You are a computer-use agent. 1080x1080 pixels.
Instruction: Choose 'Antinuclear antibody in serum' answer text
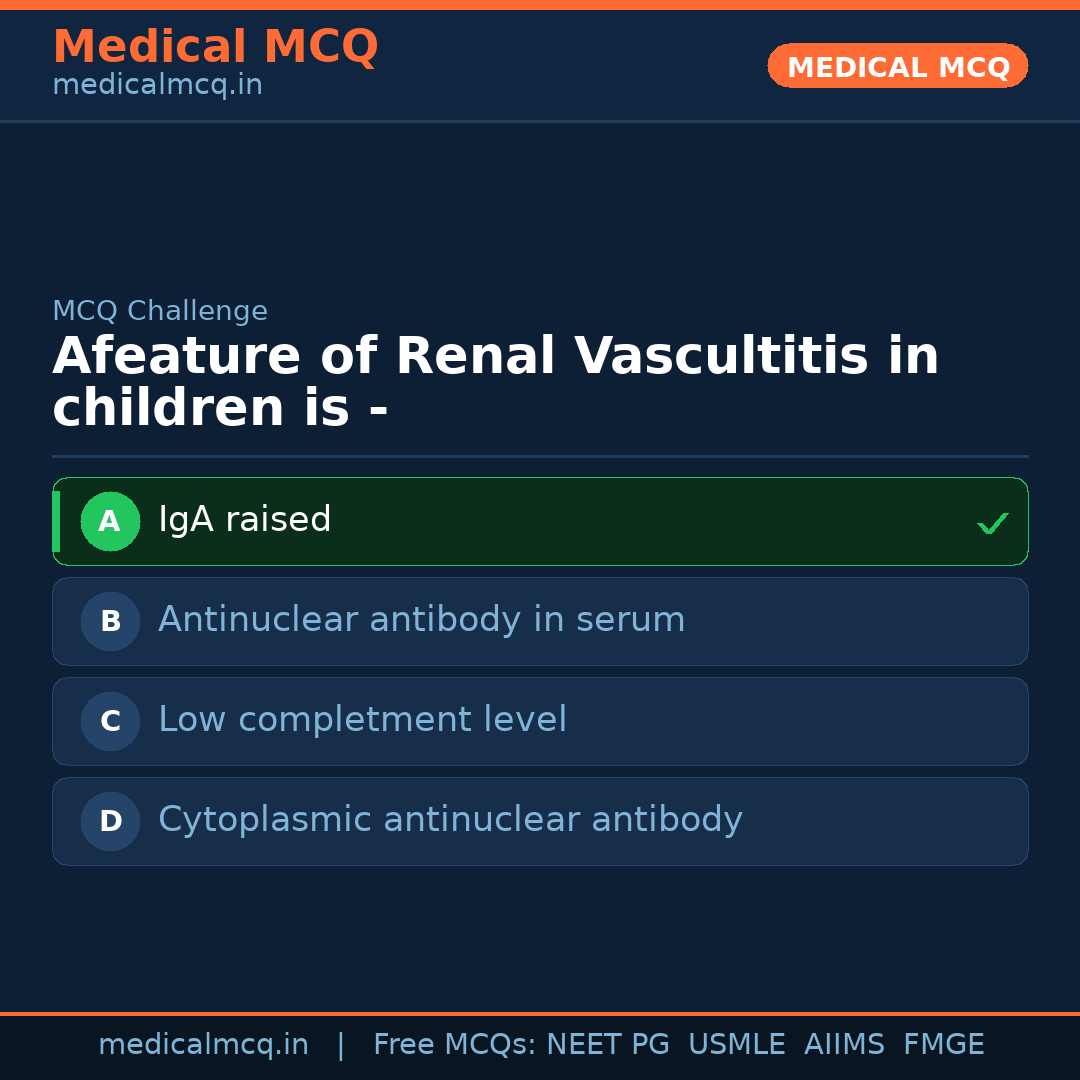tap(421, 620)
